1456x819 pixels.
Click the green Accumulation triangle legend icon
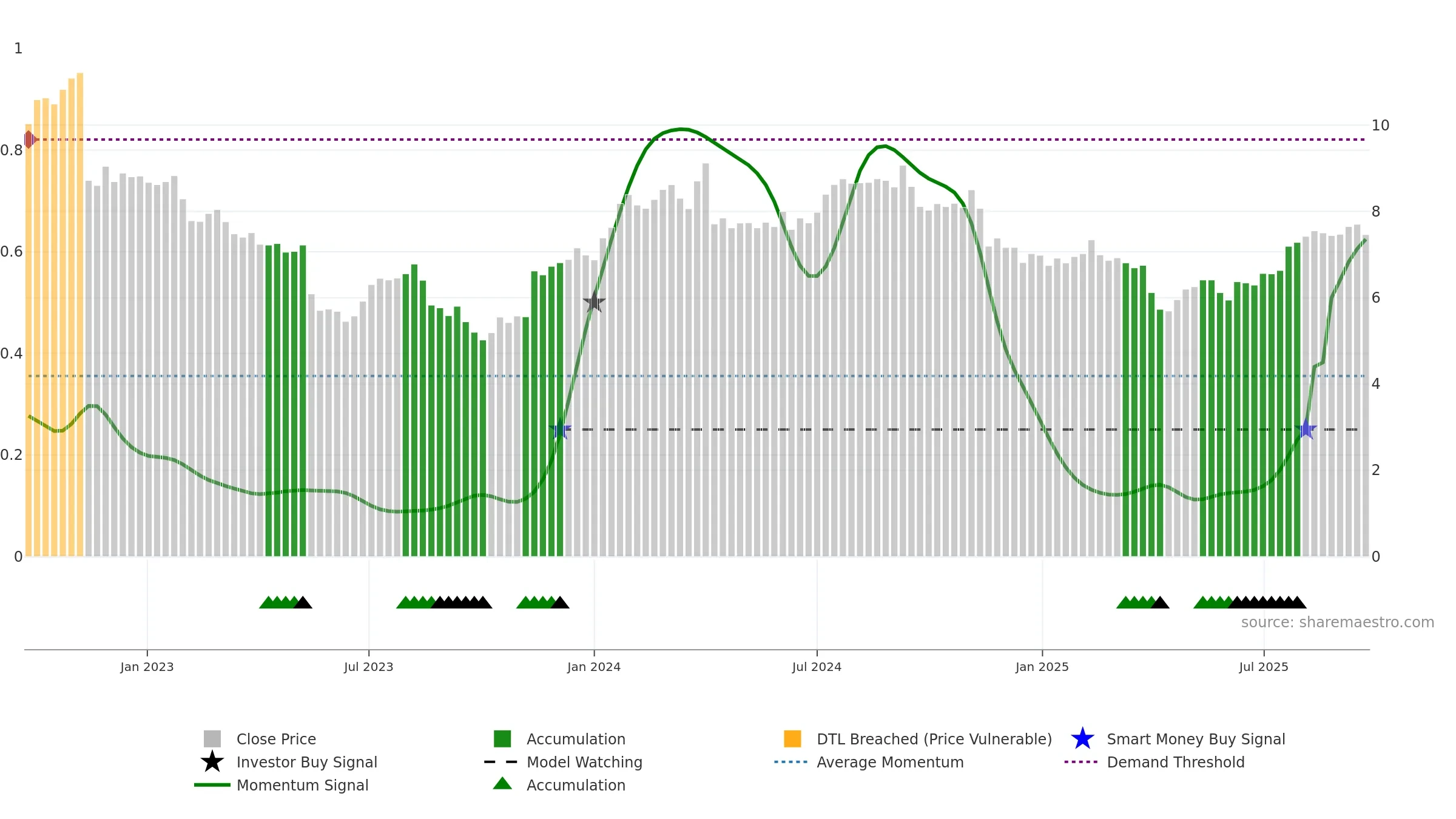pos(502,784)
